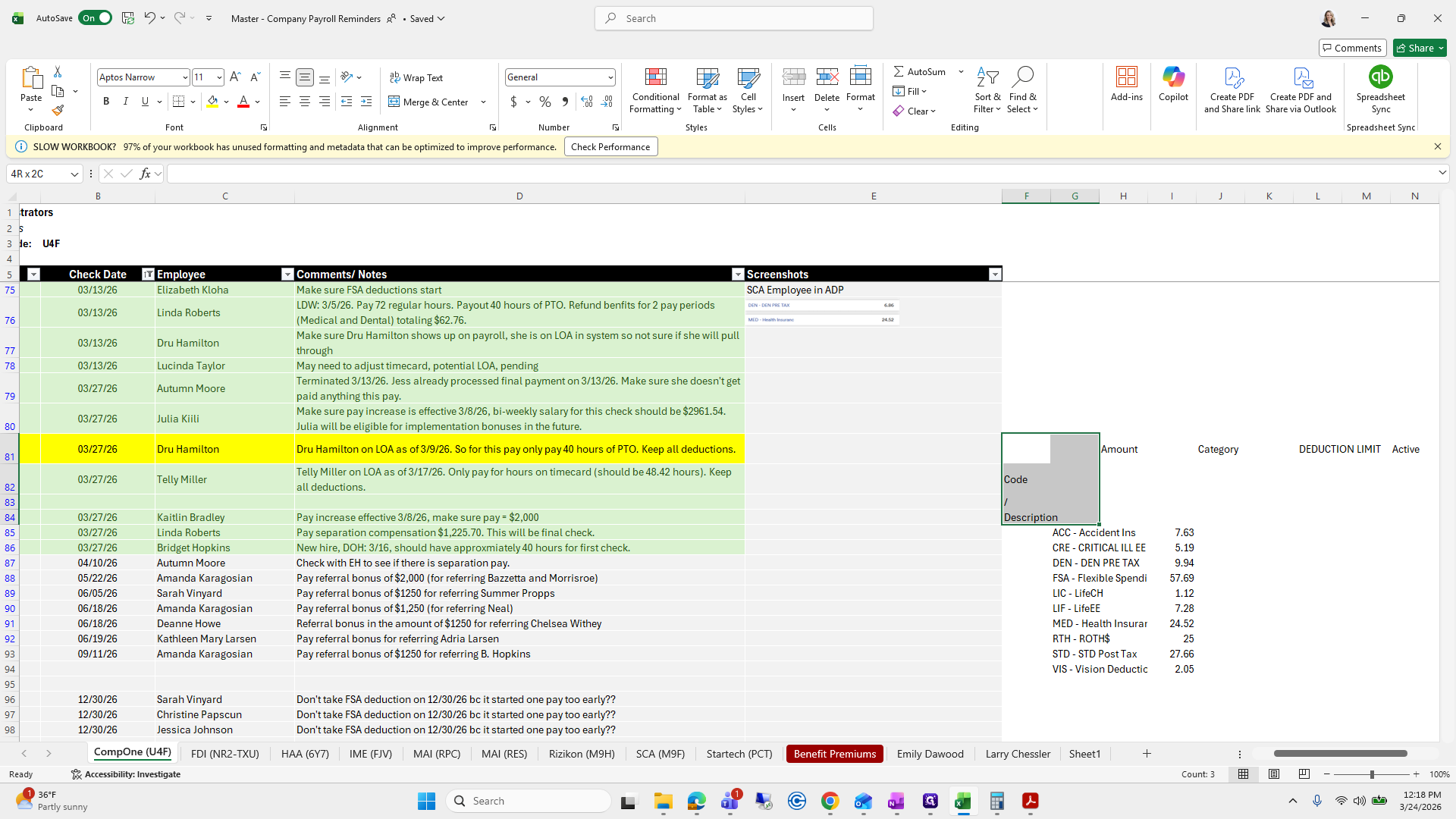Open the font name Aptos Narrow dropdown
1456x819 pixels.
click(x=184, y=77)
